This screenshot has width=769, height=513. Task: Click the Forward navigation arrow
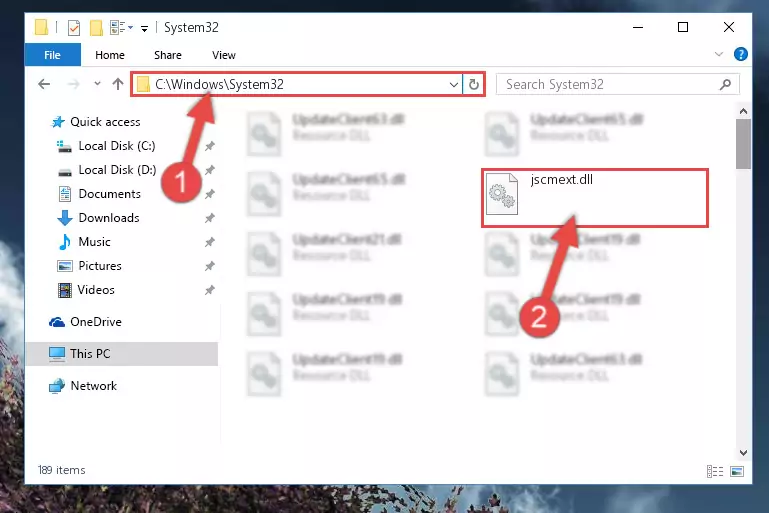click(x=73, y=84)
